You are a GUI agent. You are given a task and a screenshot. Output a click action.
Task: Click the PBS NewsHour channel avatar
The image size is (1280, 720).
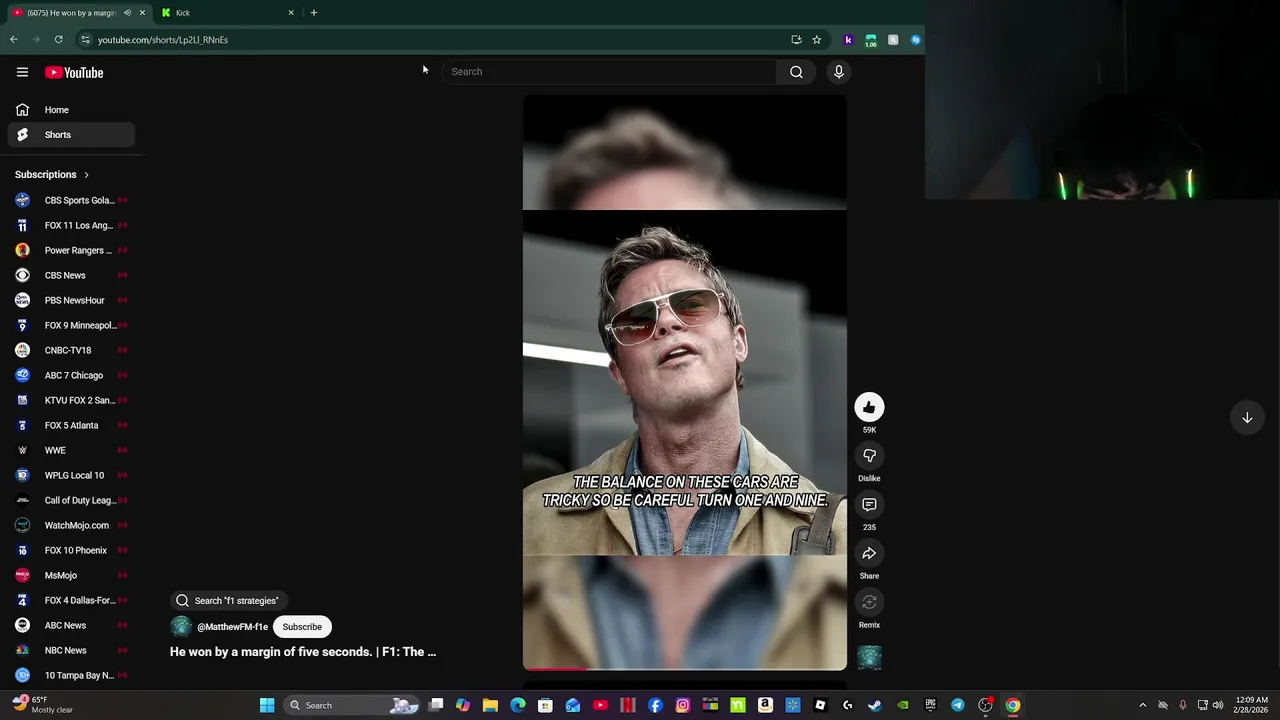pos(22,300)
